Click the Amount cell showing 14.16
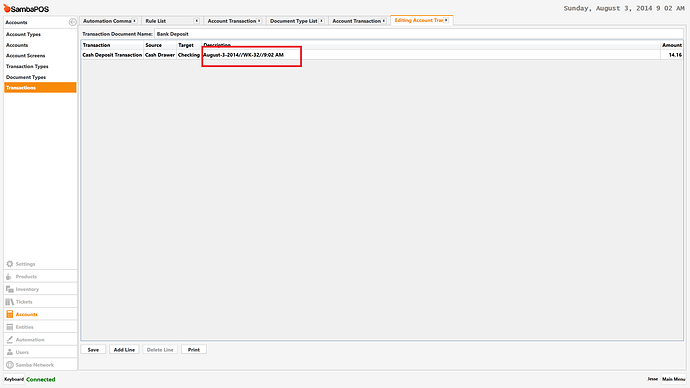The width and height of the screenshot is (690, 388). pyautogui.click(x=672, y=55)
